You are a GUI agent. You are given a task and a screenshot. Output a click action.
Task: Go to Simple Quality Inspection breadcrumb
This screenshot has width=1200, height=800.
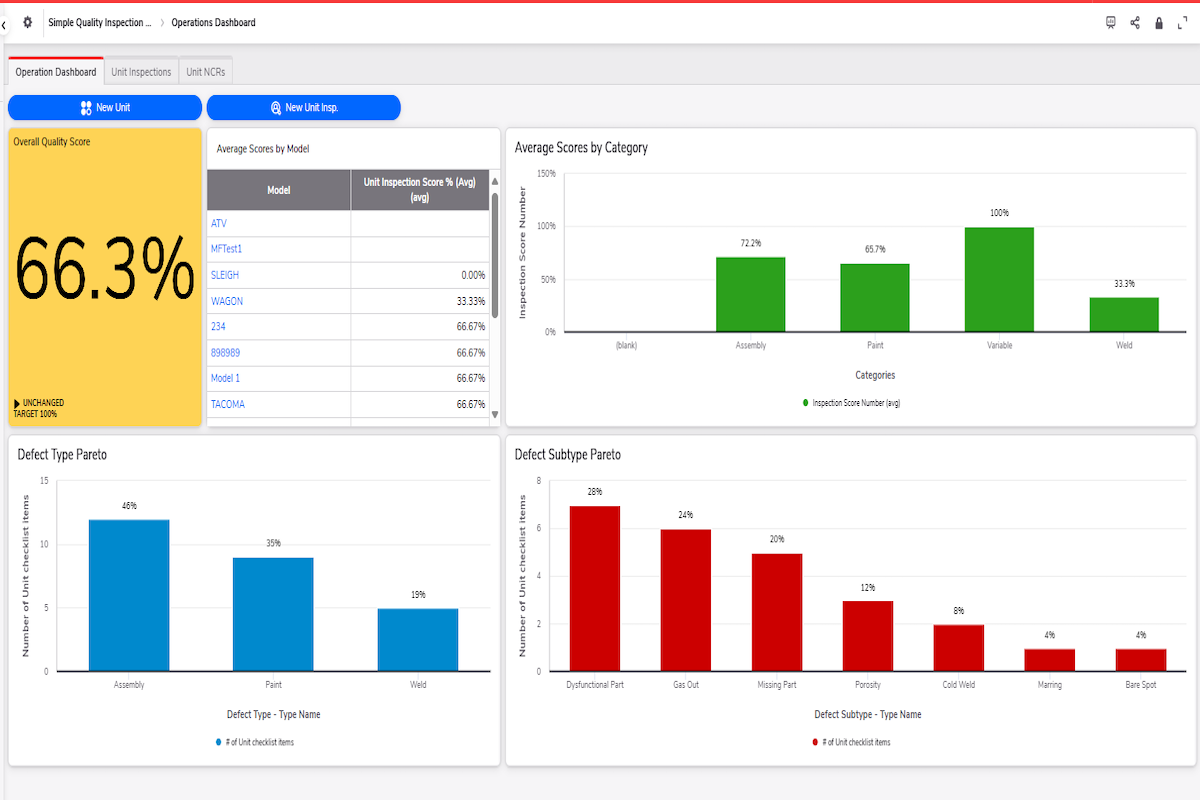(100, 22)
